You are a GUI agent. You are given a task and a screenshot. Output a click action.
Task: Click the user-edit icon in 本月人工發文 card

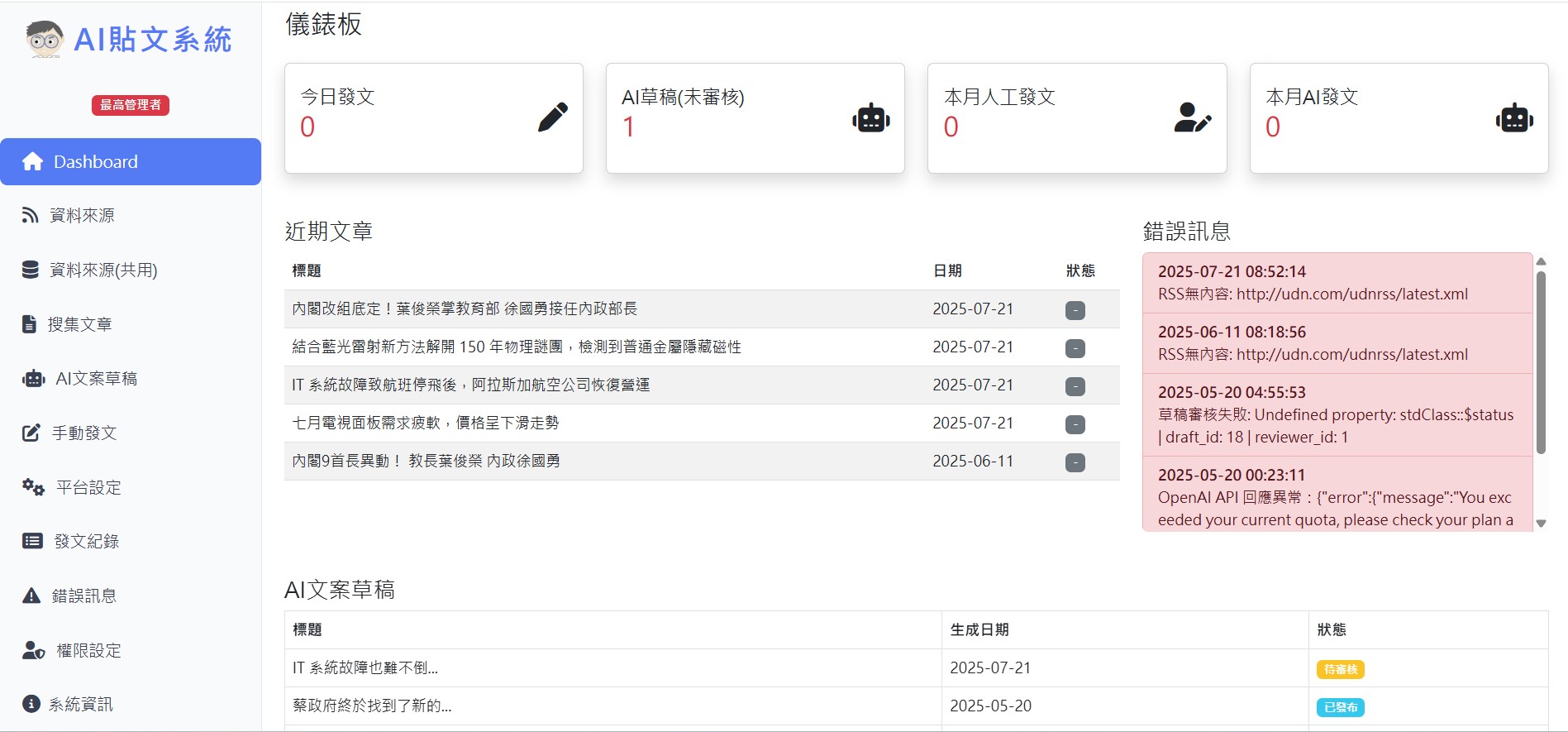[x=1193, y=118]
